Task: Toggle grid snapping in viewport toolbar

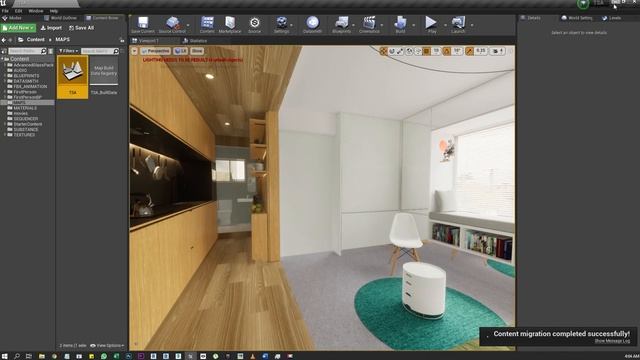Action: (427, 51)
